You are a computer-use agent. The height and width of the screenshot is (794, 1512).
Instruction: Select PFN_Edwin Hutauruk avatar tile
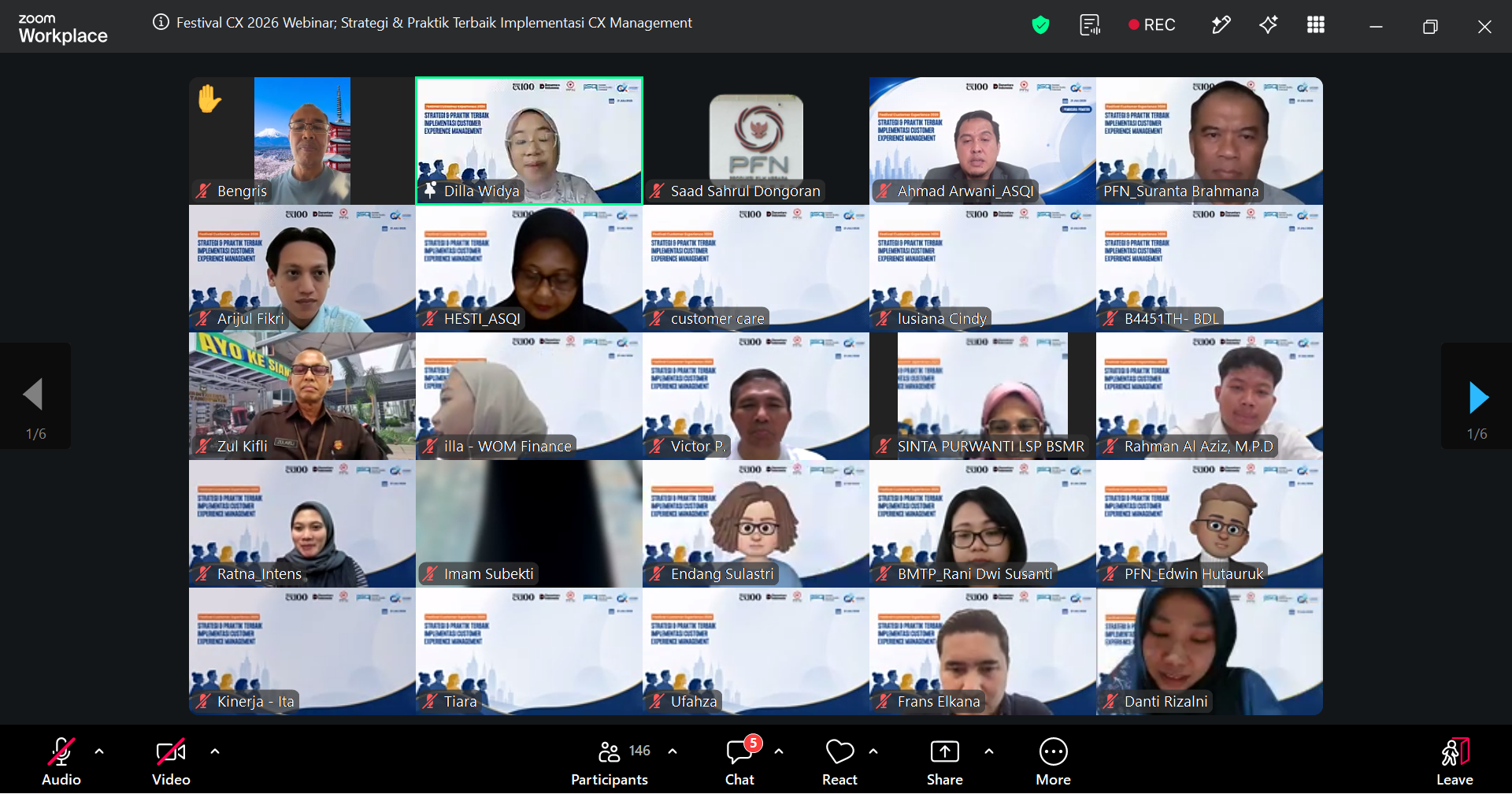tap(1210, 524)
